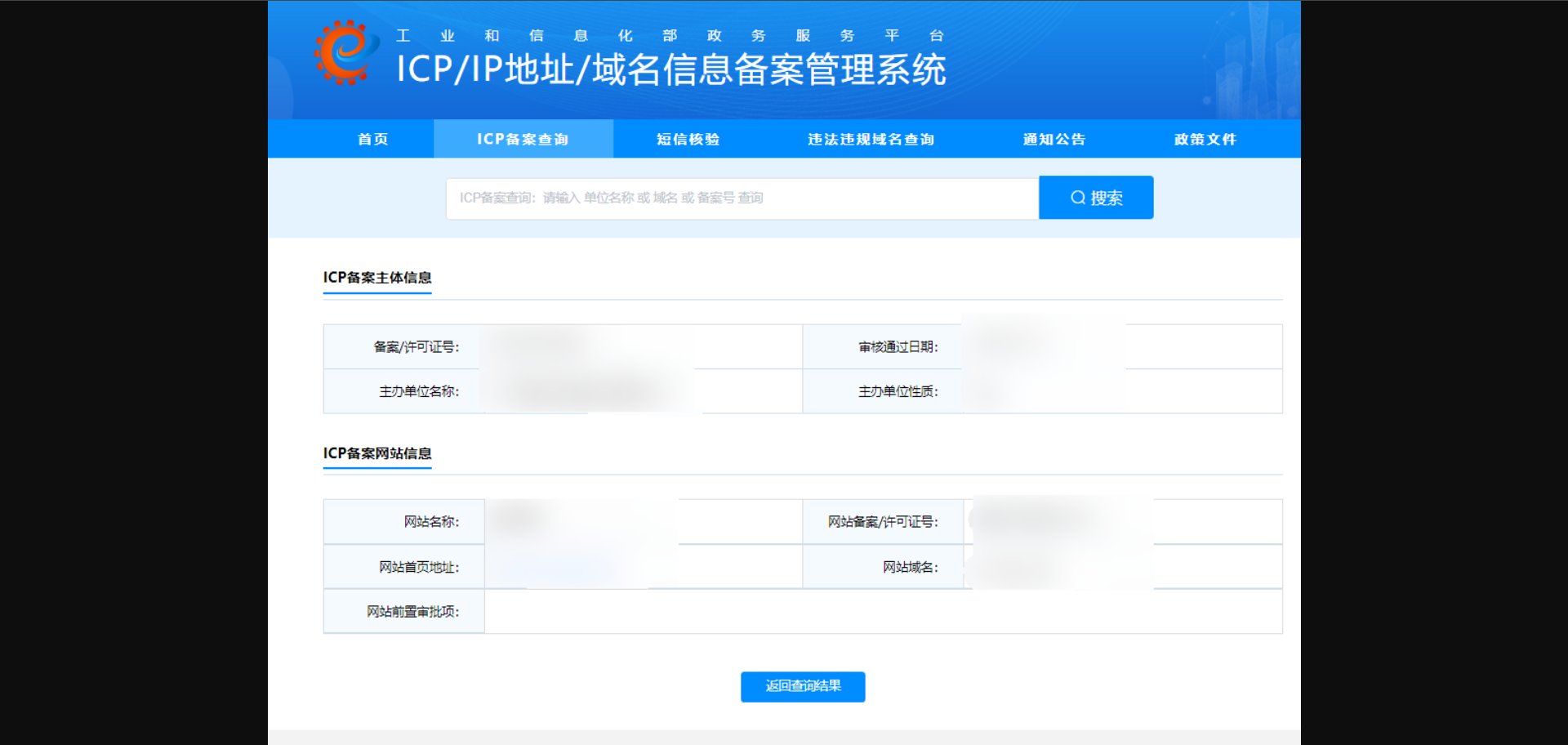This screenshot has width=1568, height=745.
Task: Click the magnifier Search (搜索) button
Action: [x=1095, y=198]
